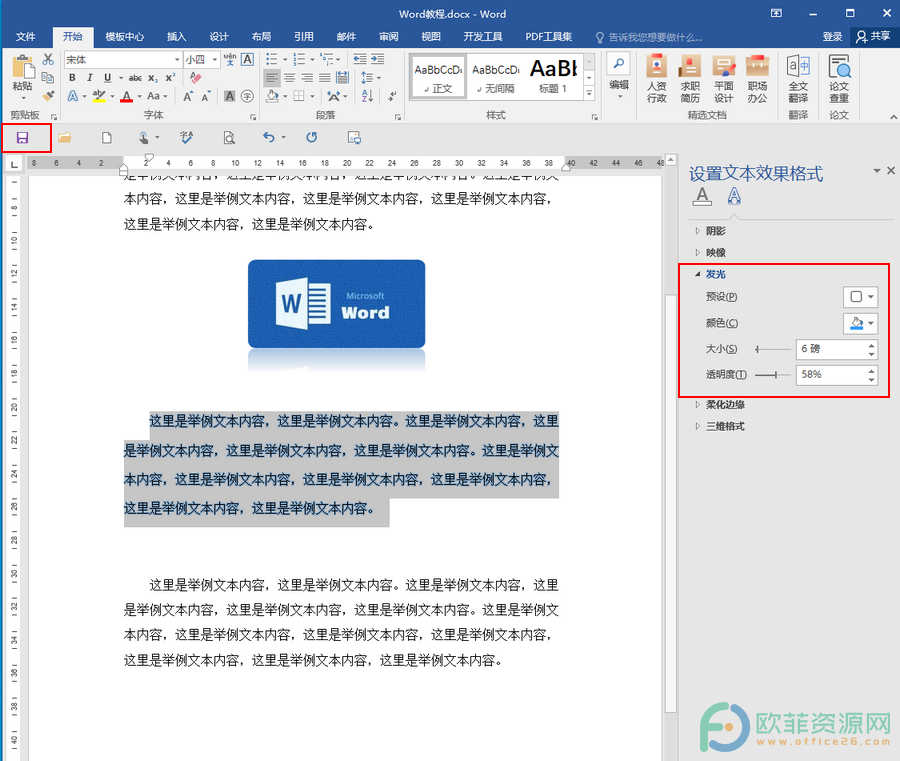
Task: Increase font size with grow font icon
Action: point(188,96)
